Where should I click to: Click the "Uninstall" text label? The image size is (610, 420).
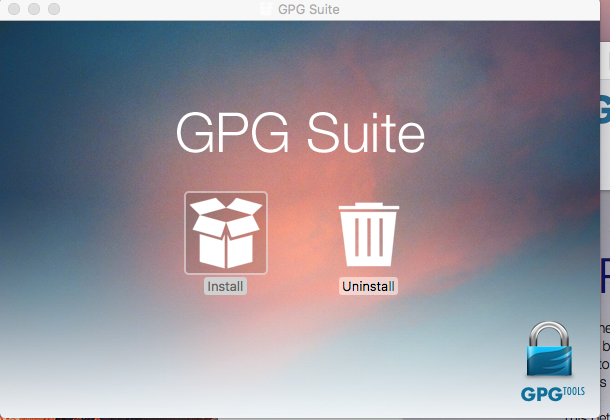click(x=369, y=286)
